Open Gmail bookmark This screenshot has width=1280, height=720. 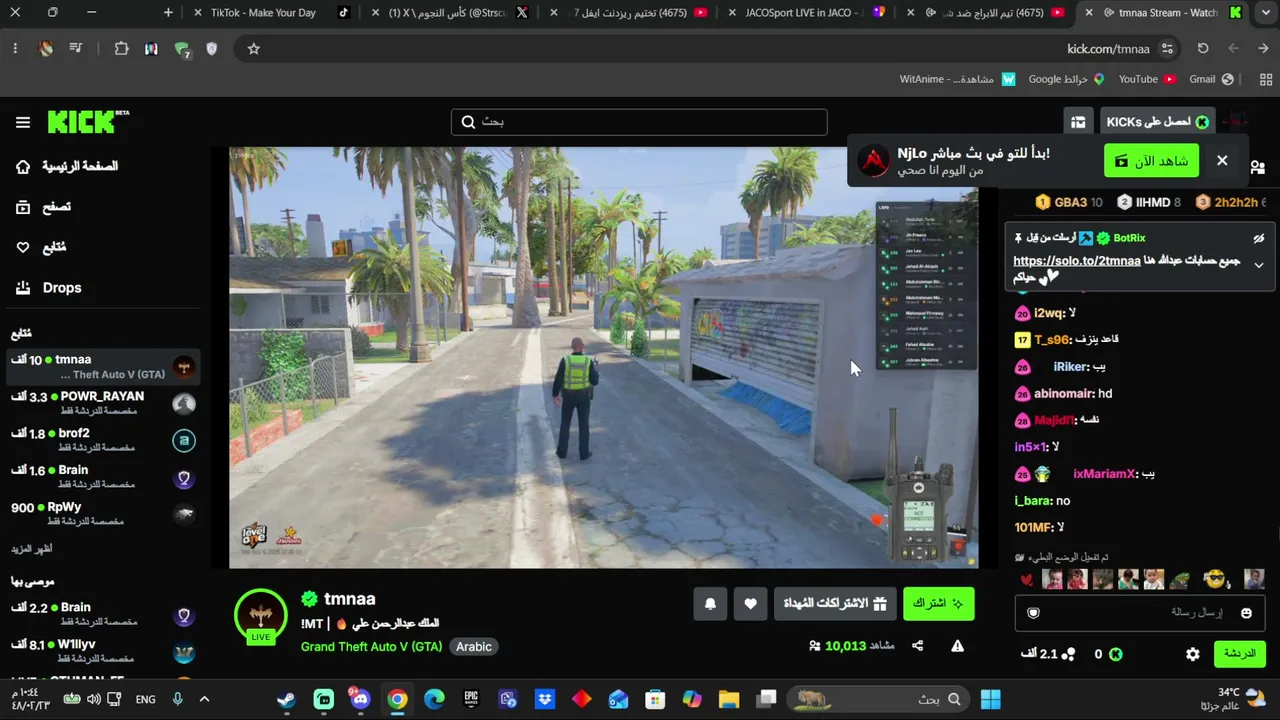click(1211, 79)
